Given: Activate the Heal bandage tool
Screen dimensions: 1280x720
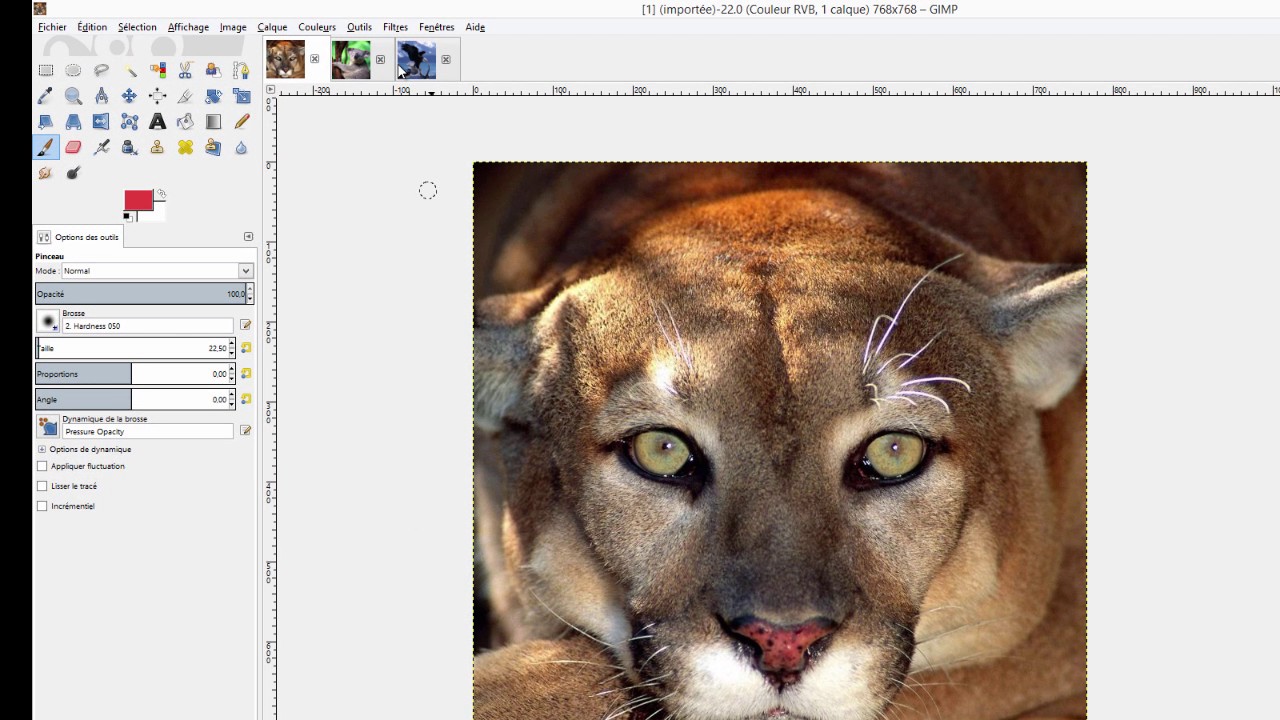Looking at the screenshot, I should click(185, 148).
